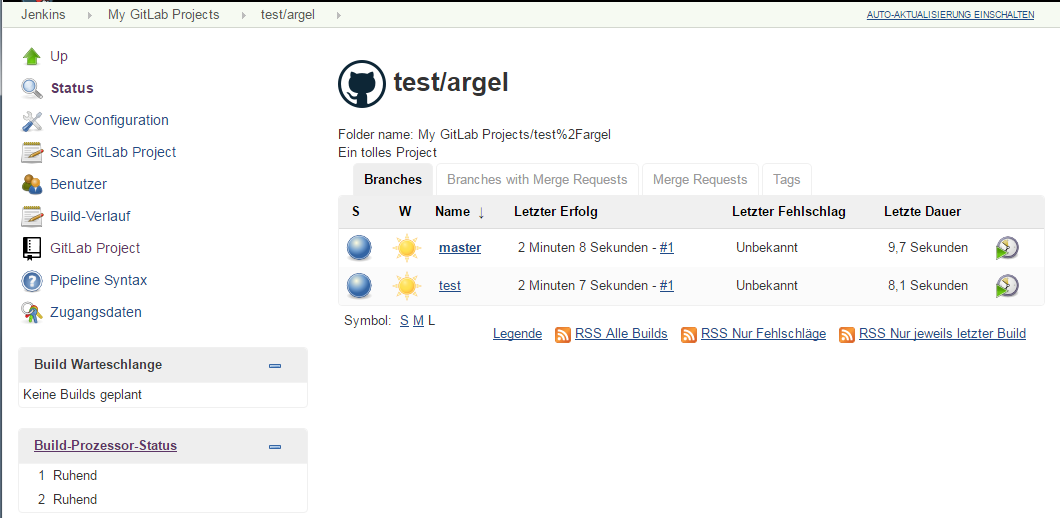This screenshot has height=518, width=1060.
Task: Switch to the Branches tab
Action: pos(393,179)
